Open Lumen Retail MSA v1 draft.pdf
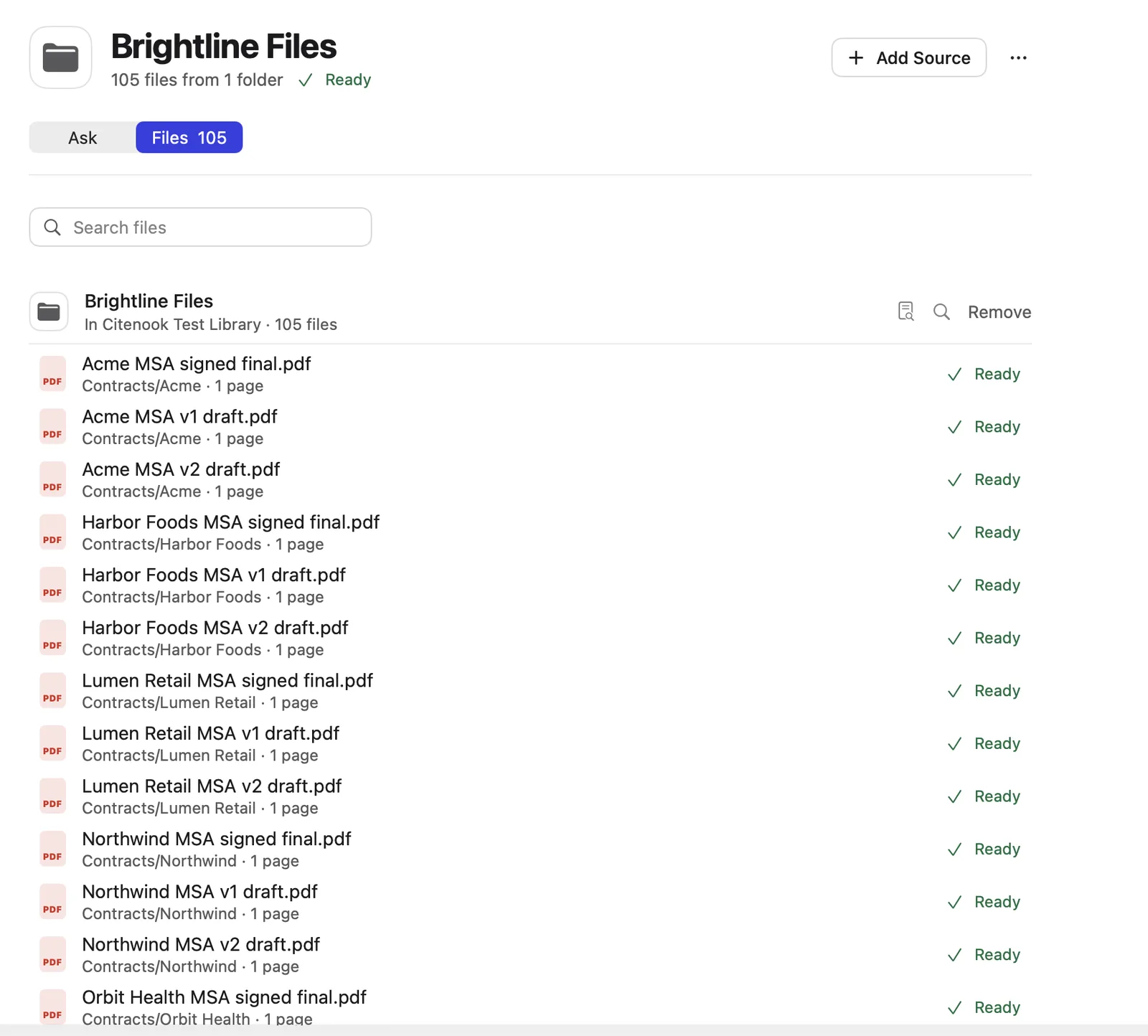The height and width of the screenshot is (1036, 1148). point(211,733)
